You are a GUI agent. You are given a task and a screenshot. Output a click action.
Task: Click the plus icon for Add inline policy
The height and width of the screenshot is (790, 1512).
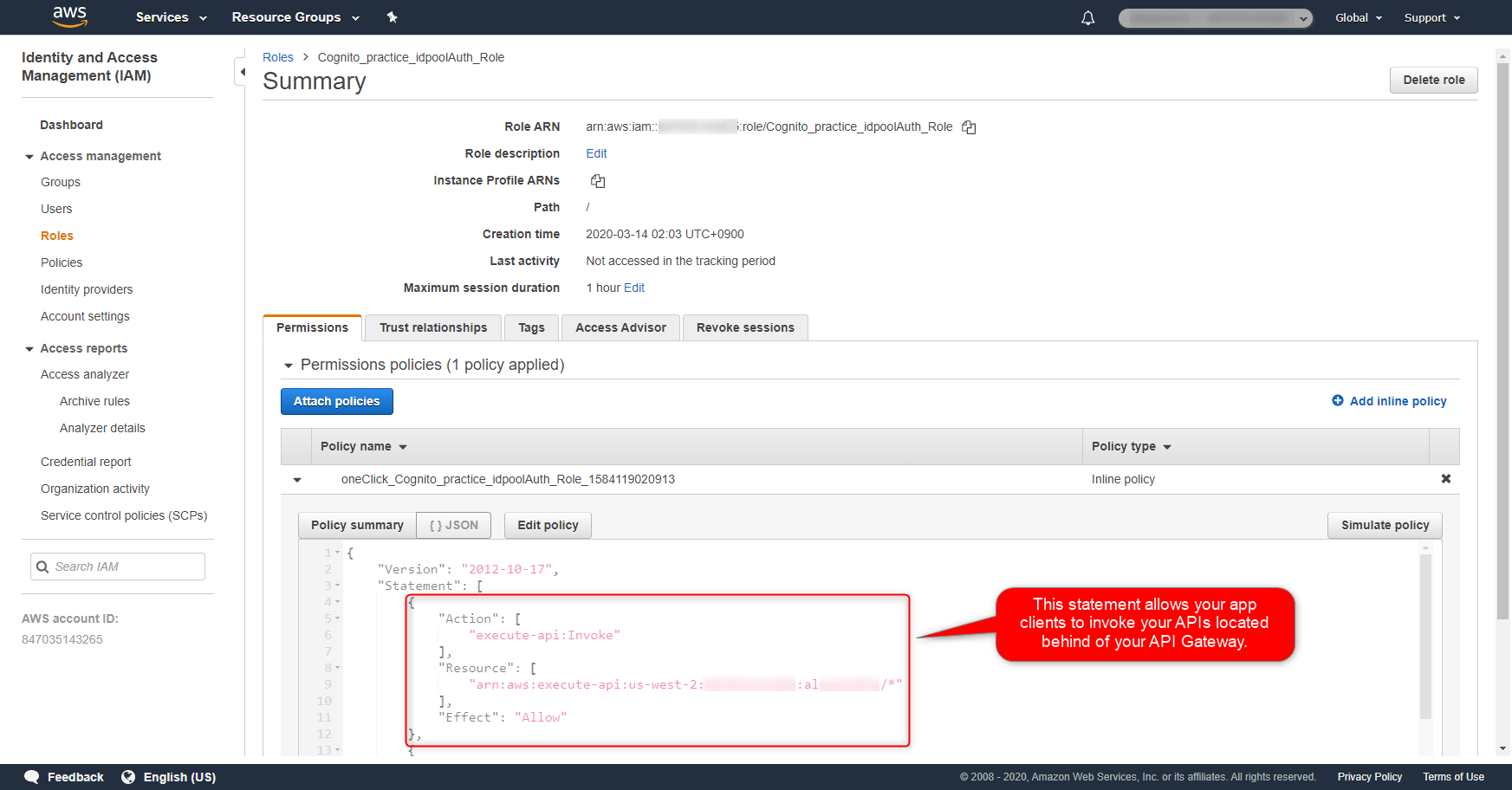(x=1338, y=401)
